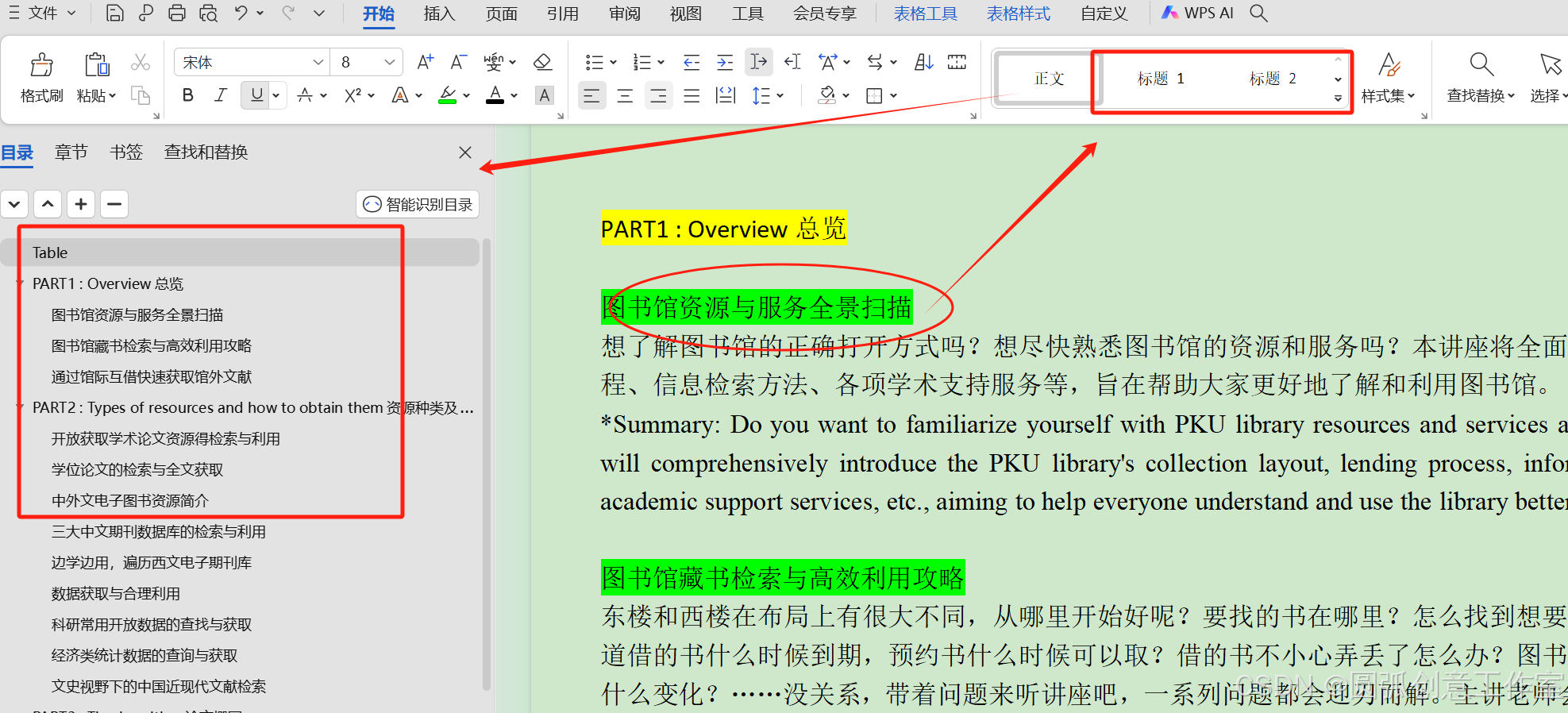
Task: Apply the 标题 1 style
Action: click(1160, 79)
